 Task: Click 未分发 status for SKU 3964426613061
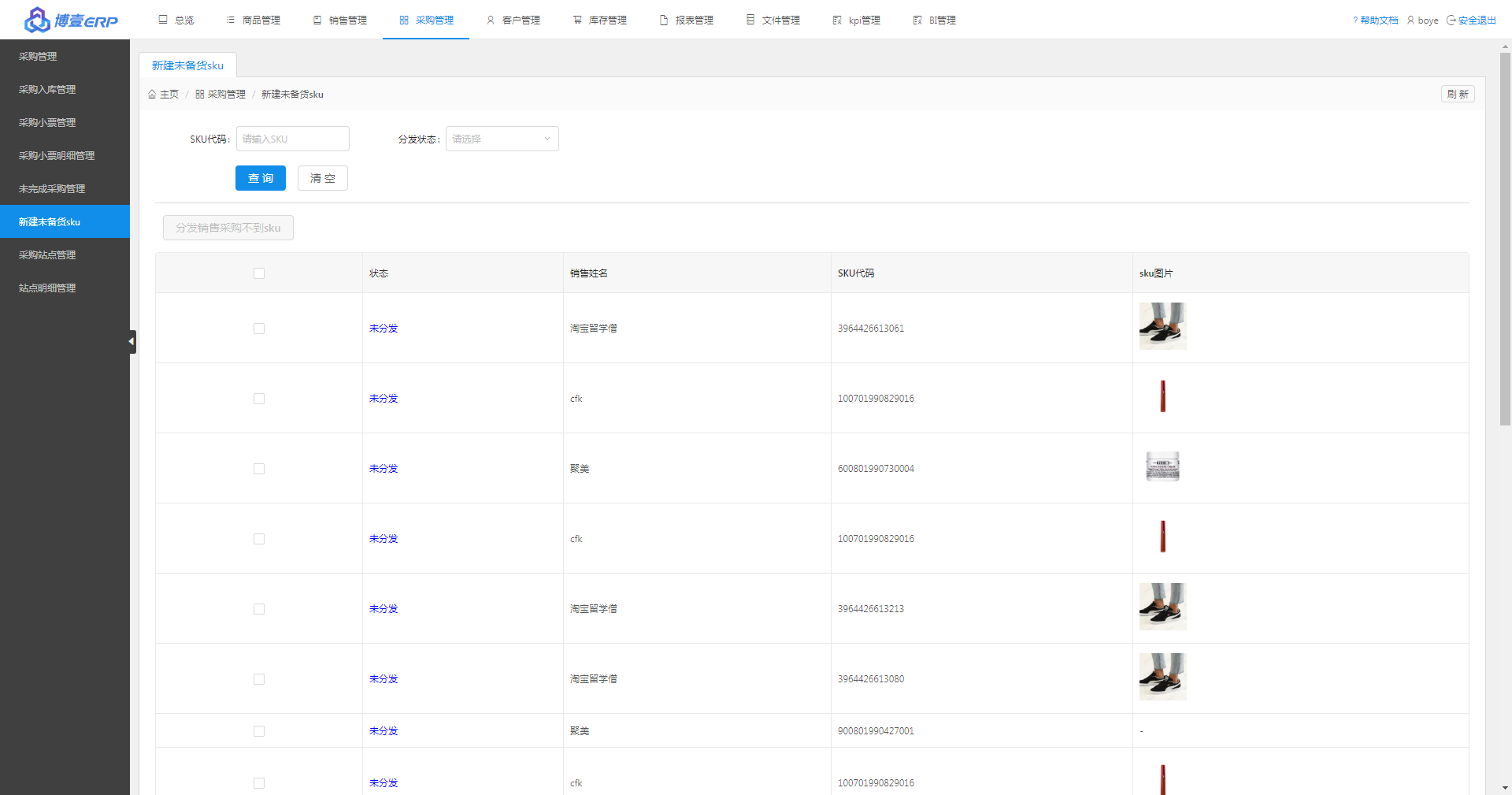click(384, 329)
